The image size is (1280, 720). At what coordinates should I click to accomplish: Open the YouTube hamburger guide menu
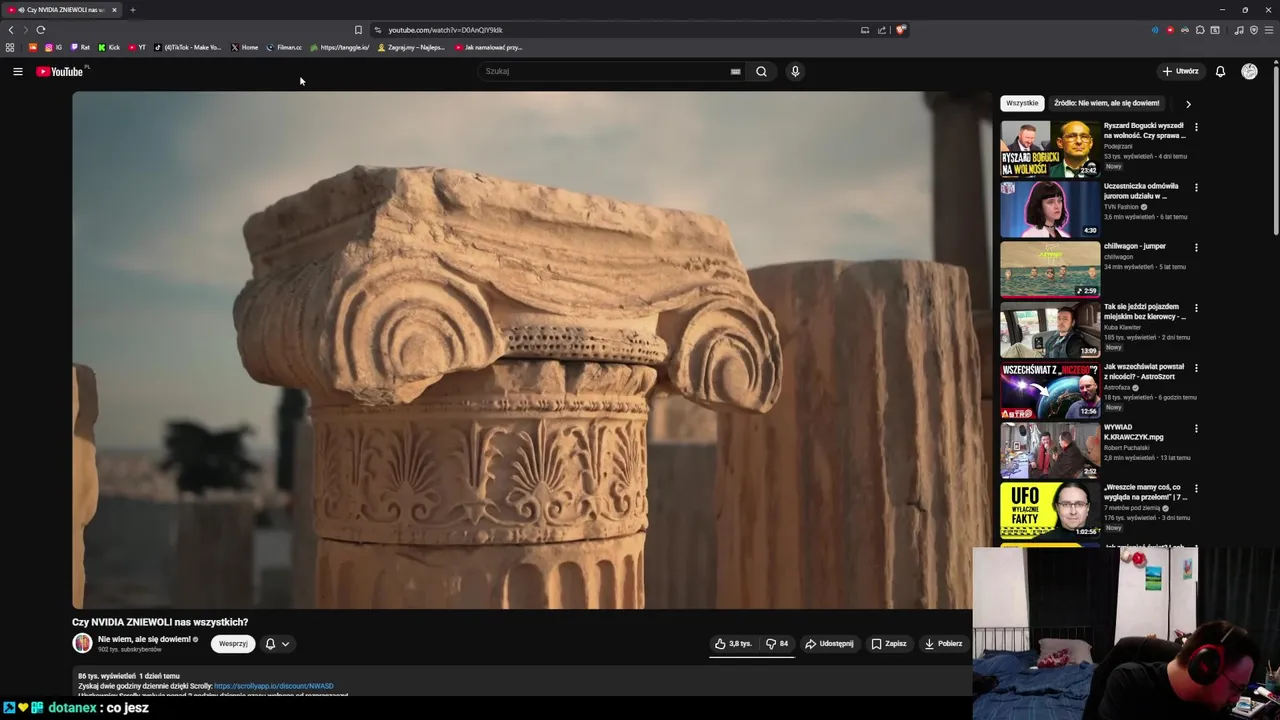[x=17, y=71]
